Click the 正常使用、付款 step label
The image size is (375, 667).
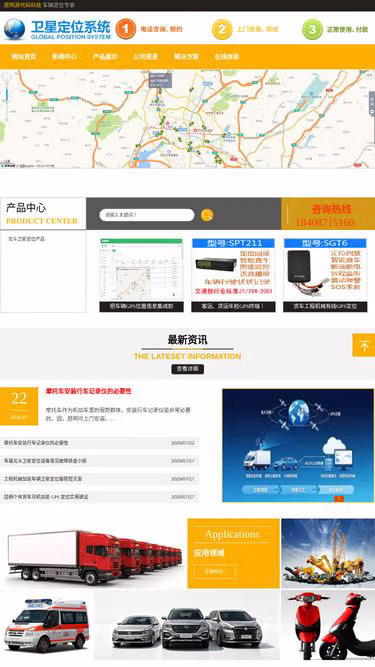347,29
